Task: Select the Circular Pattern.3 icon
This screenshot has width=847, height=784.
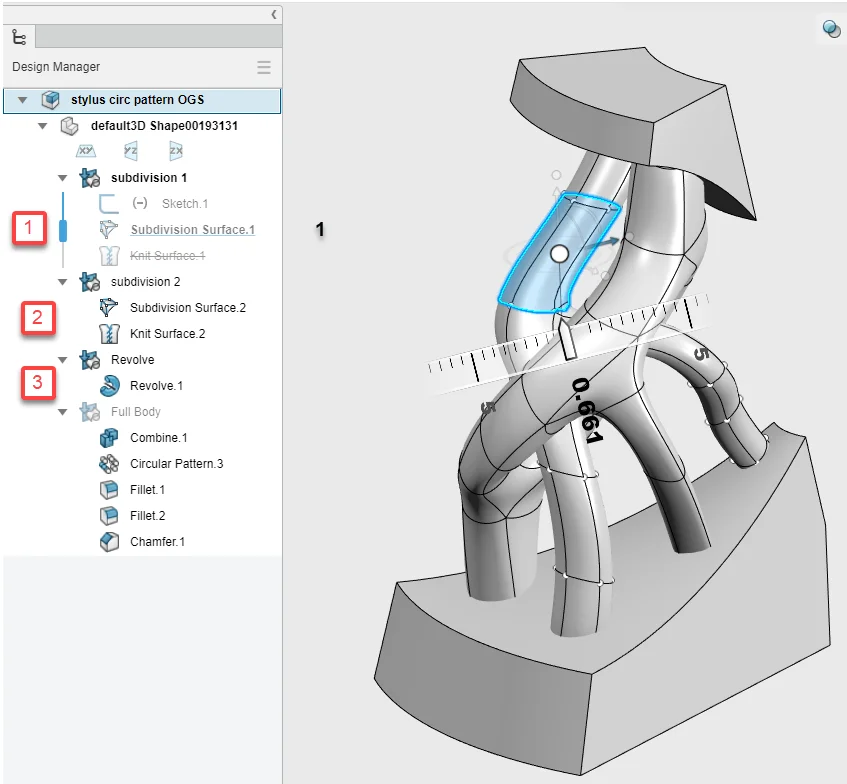Action: (x=110, y=464)
